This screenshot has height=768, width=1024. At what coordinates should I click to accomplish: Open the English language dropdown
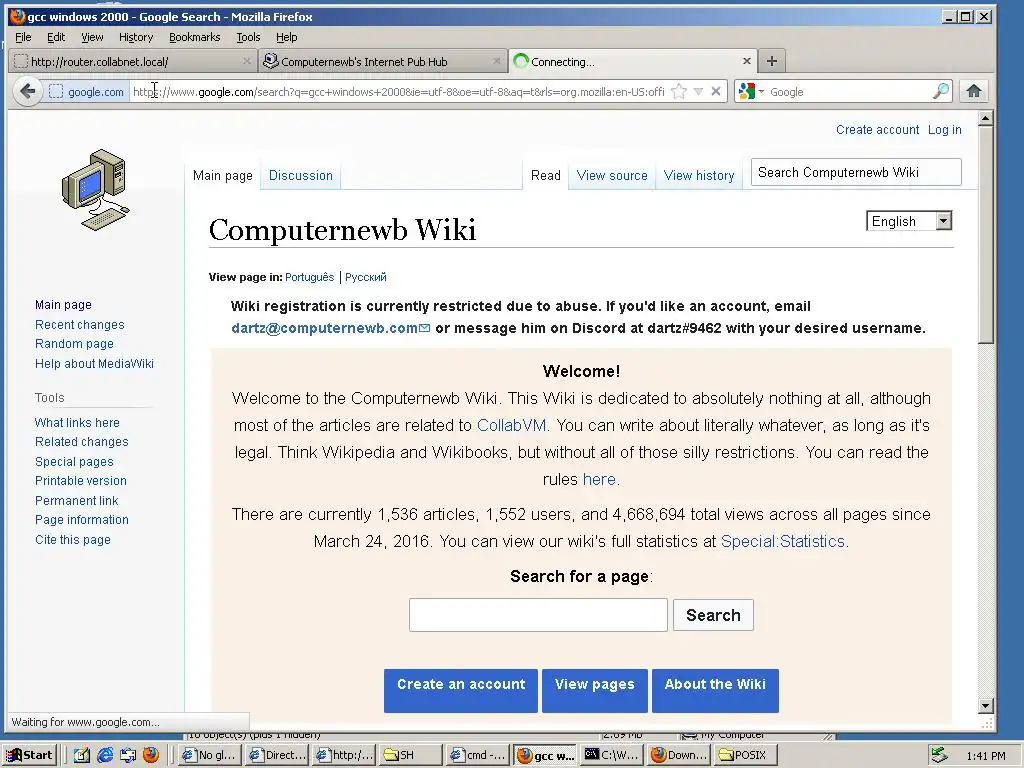pos(908,221)
